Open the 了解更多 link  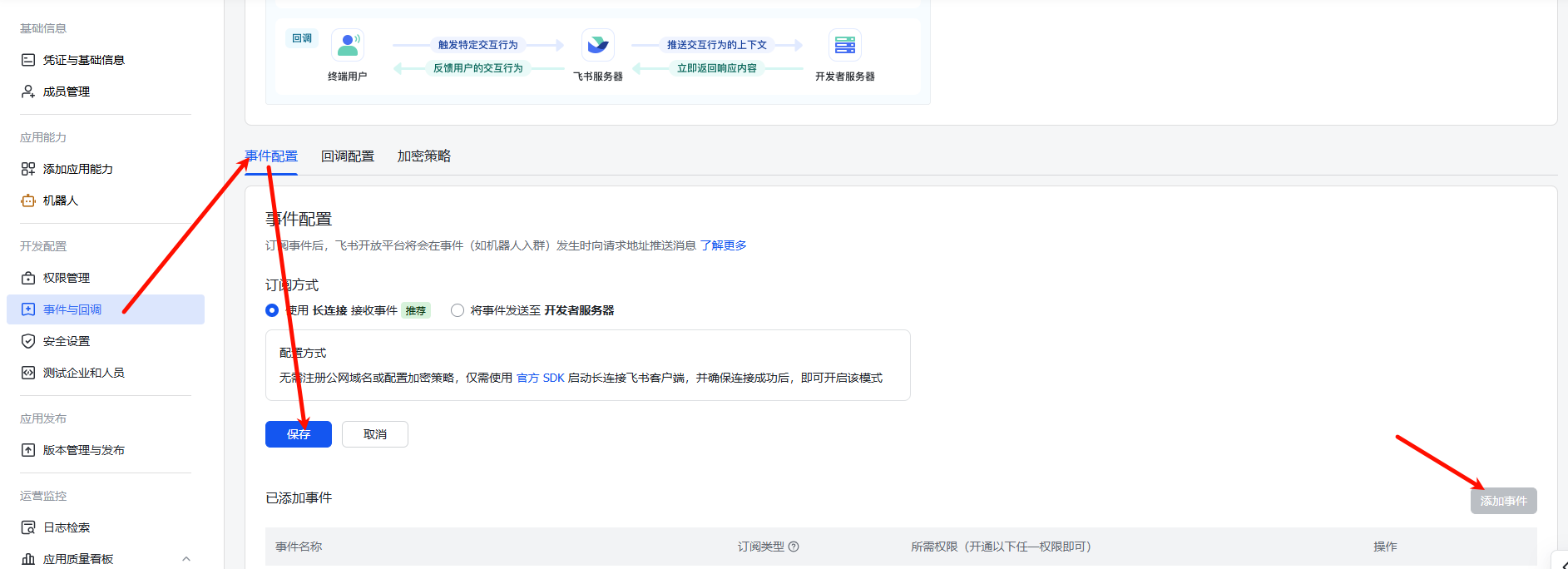pyautogui.click(x=723, y=245)
